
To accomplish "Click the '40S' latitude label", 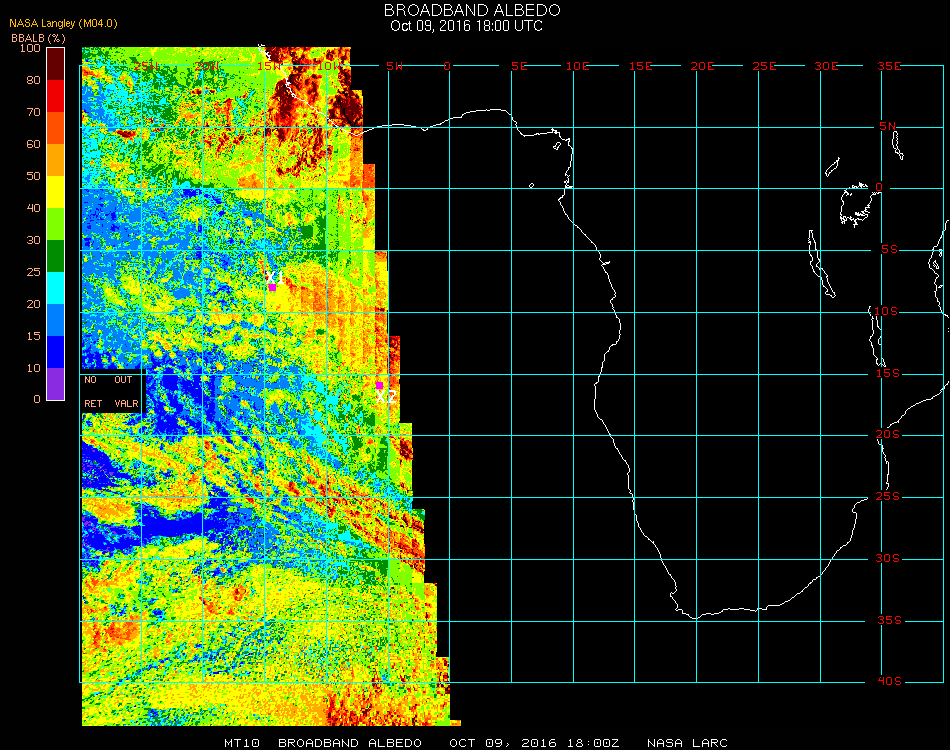I will 889,682.
